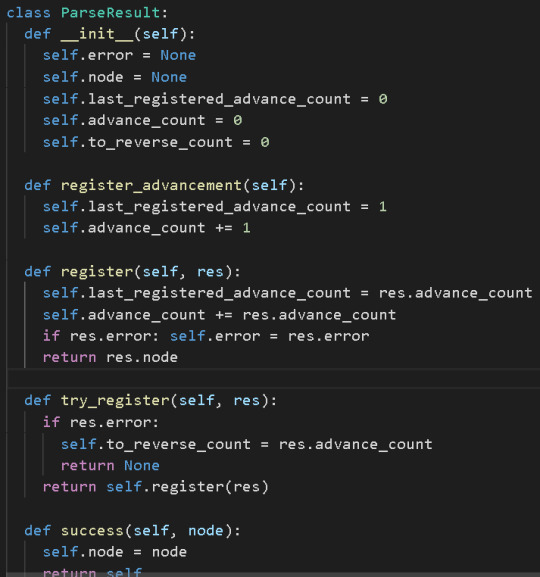Click line 'return self.register(res)'
This screenshot has height=577, width=540.
pyautogui.click(x=156, y=487)
